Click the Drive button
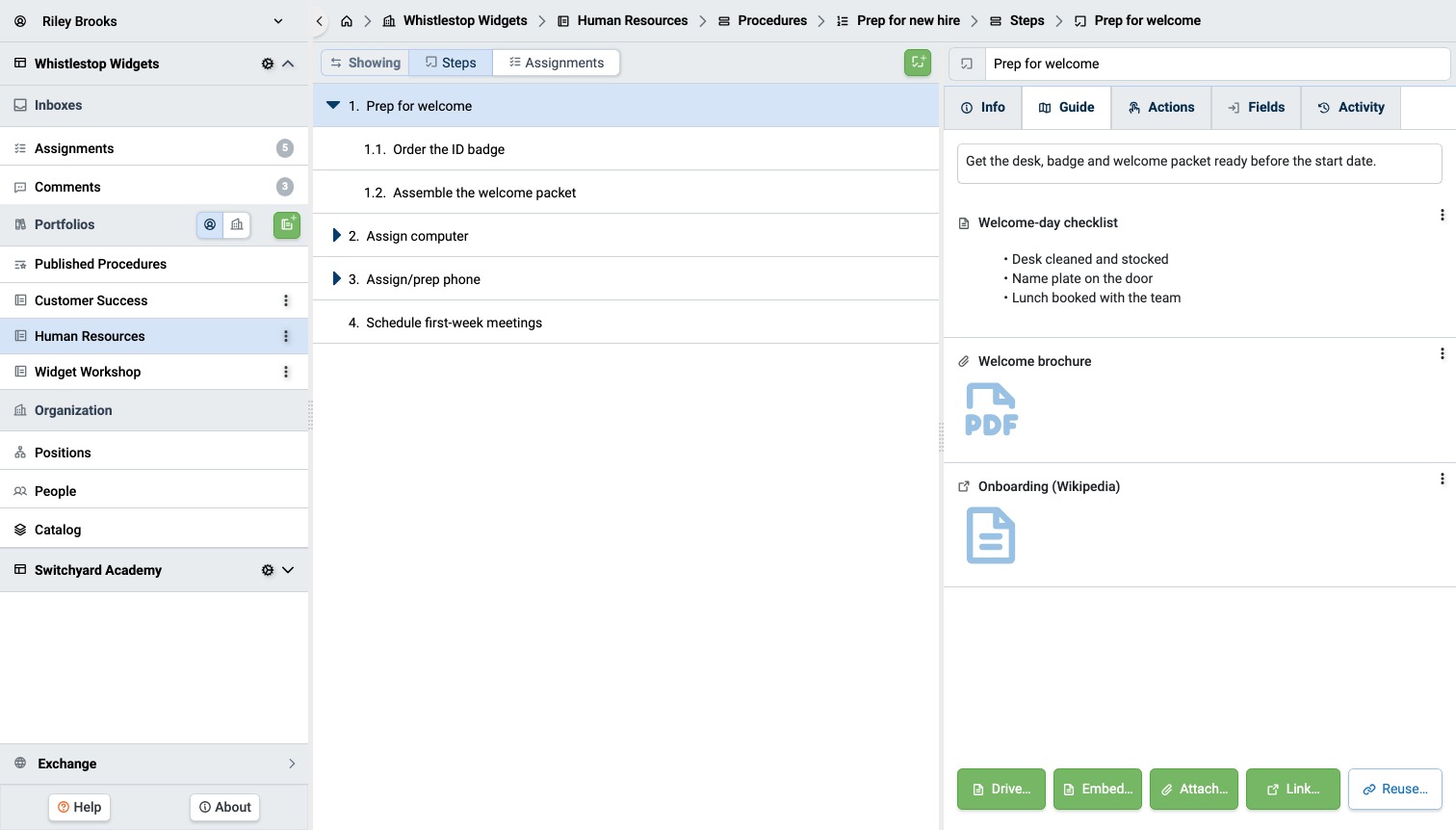Image resolution: width=1456 pixels, height=830 pixels. (1001, 789)
